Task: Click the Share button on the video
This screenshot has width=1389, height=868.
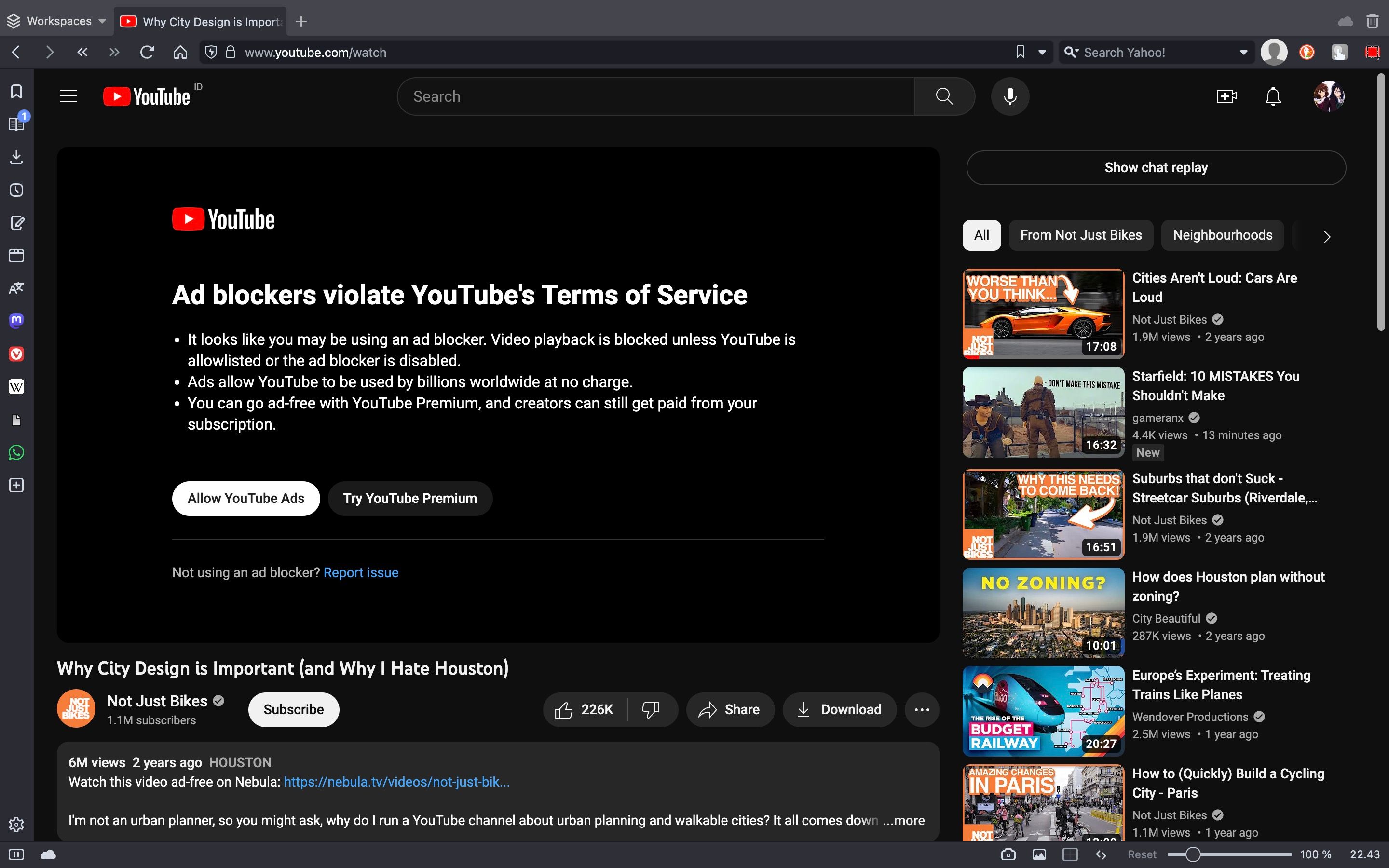Action: pyautogui.click(x=729, y=709)
